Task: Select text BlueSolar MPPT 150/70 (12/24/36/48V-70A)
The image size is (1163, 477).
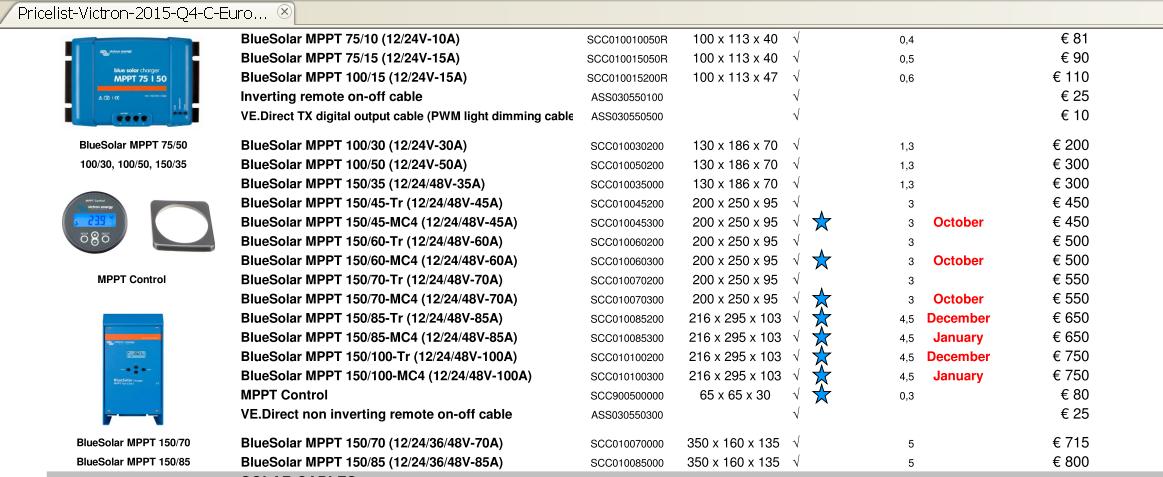Action: pyautogui.click(x=372, y=444)
